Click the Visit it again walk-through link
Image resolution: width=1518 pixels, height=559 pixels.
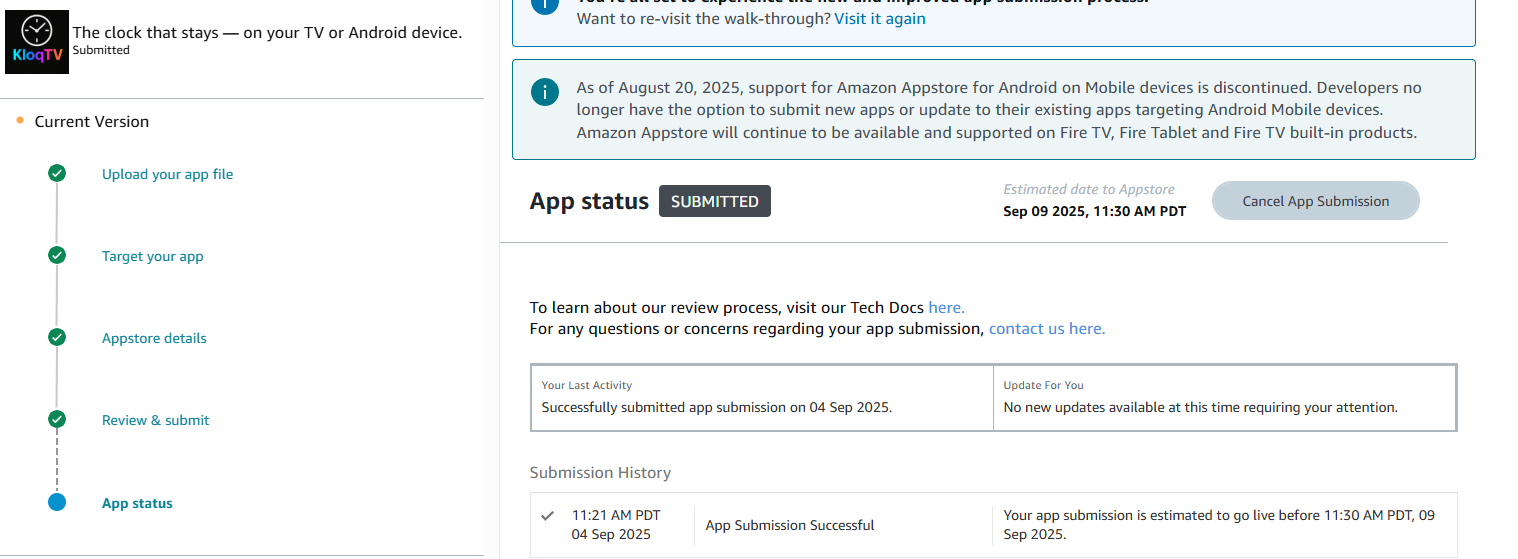880,19
